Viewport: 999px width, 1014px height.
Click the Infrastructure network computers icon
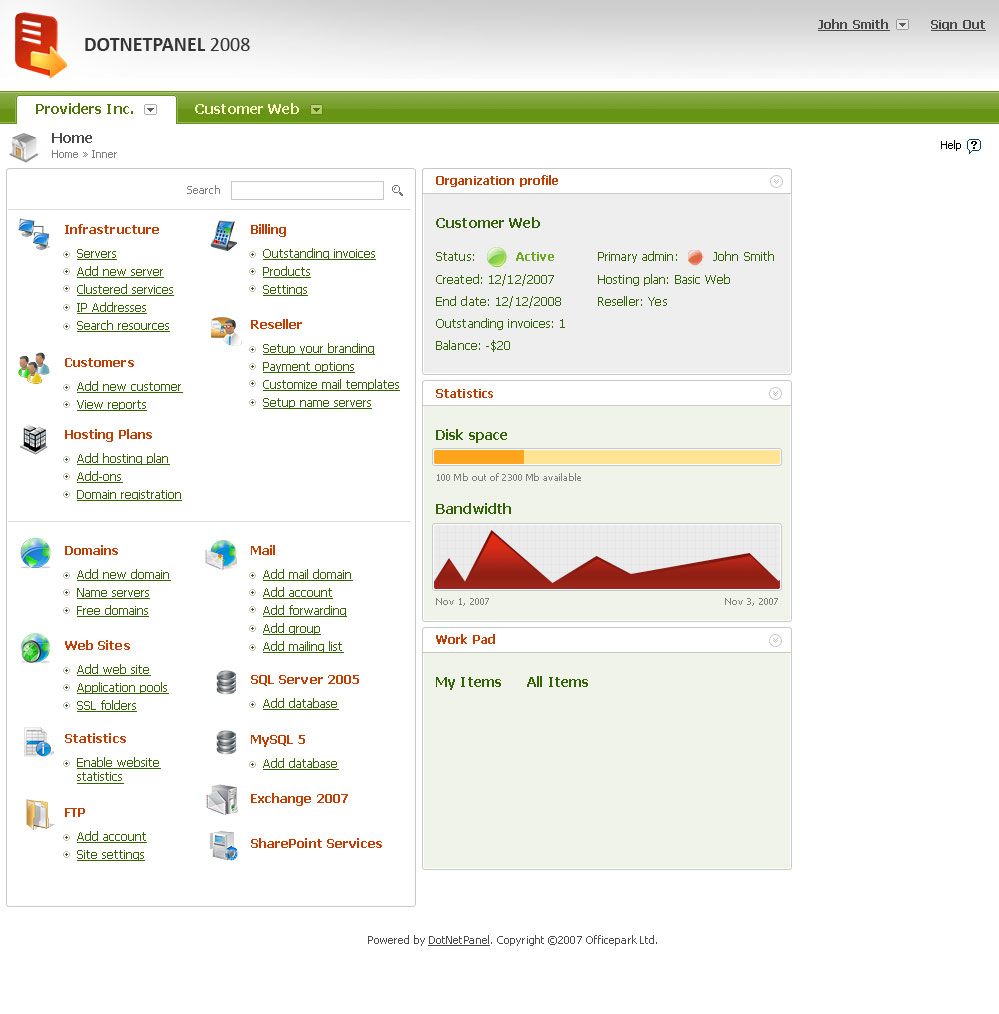coord(34,233)
